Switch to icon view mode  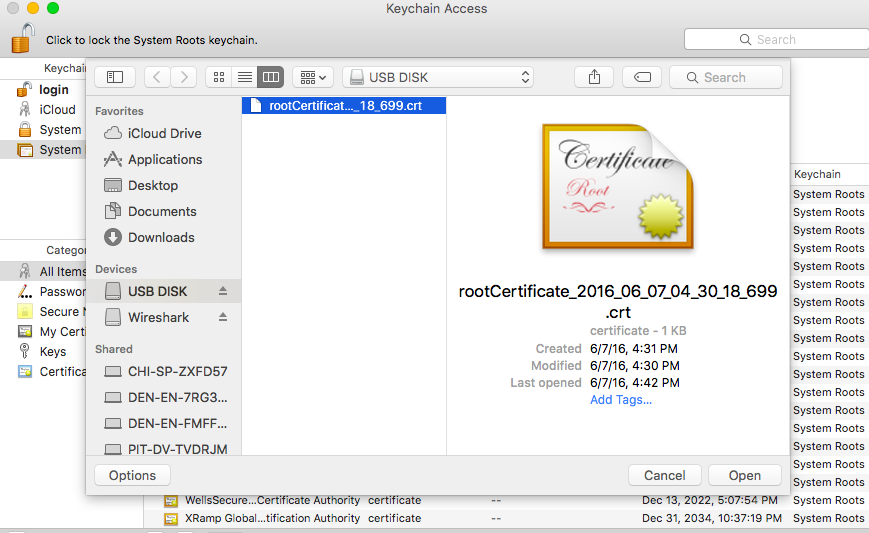pyautogui.click(x=218, y=77)
